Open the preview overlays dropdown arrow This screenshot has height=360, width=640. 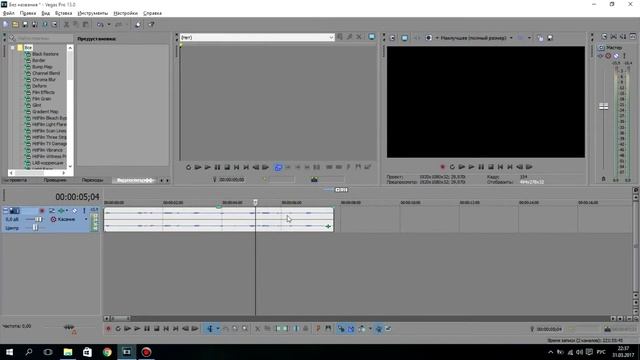point(529,38)
